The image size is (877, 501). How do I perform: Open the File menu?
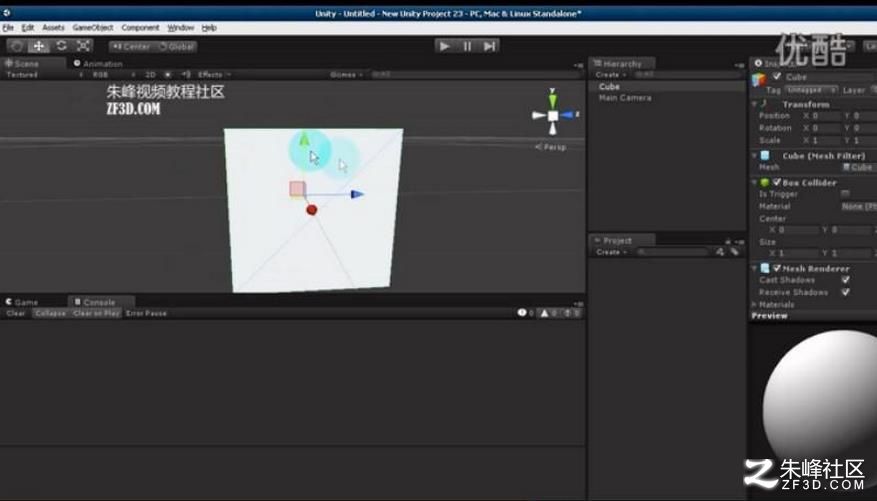click(8, 27)
